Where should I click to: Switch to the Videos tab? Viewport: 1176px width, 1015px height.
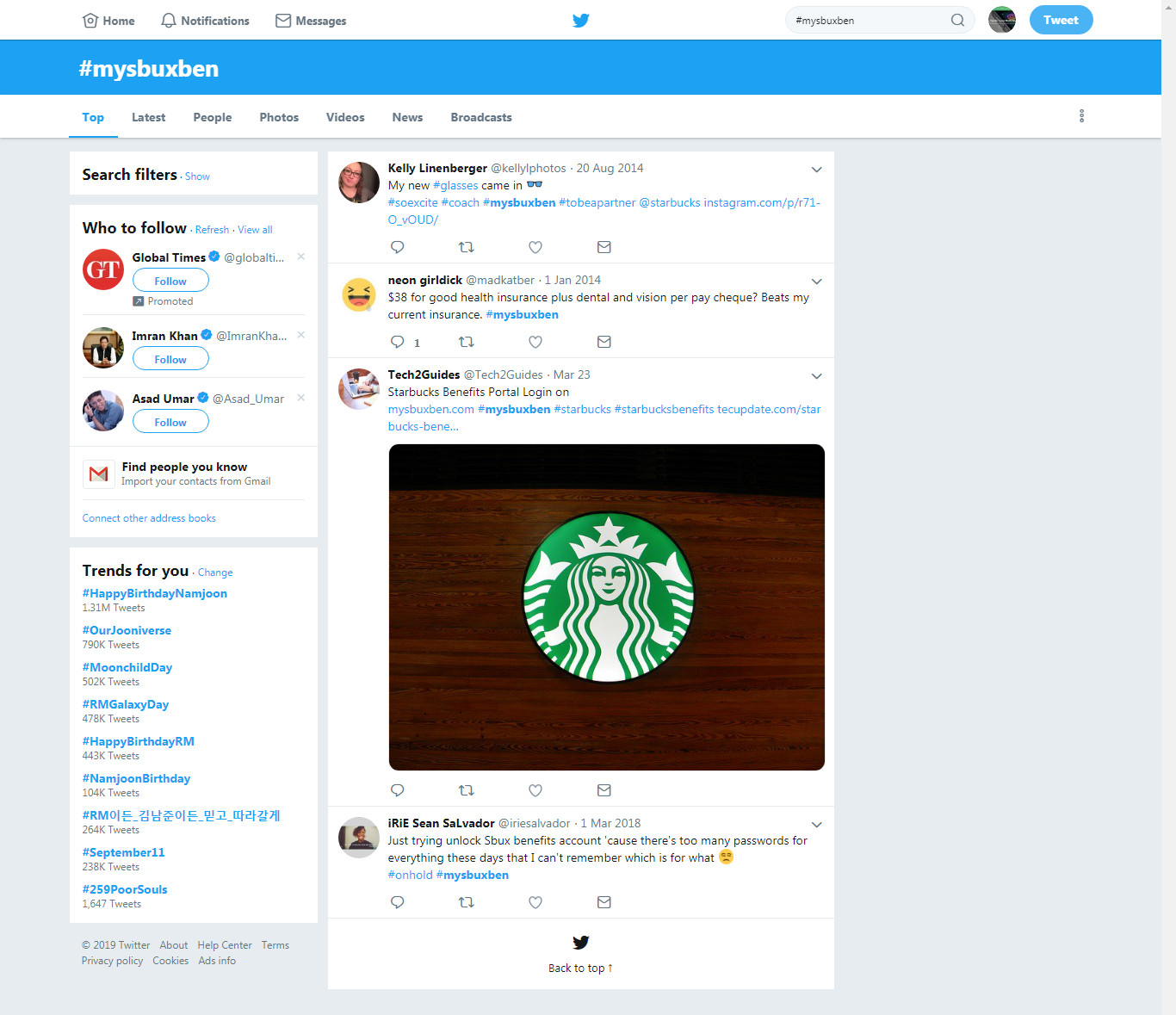coord(345,117)
